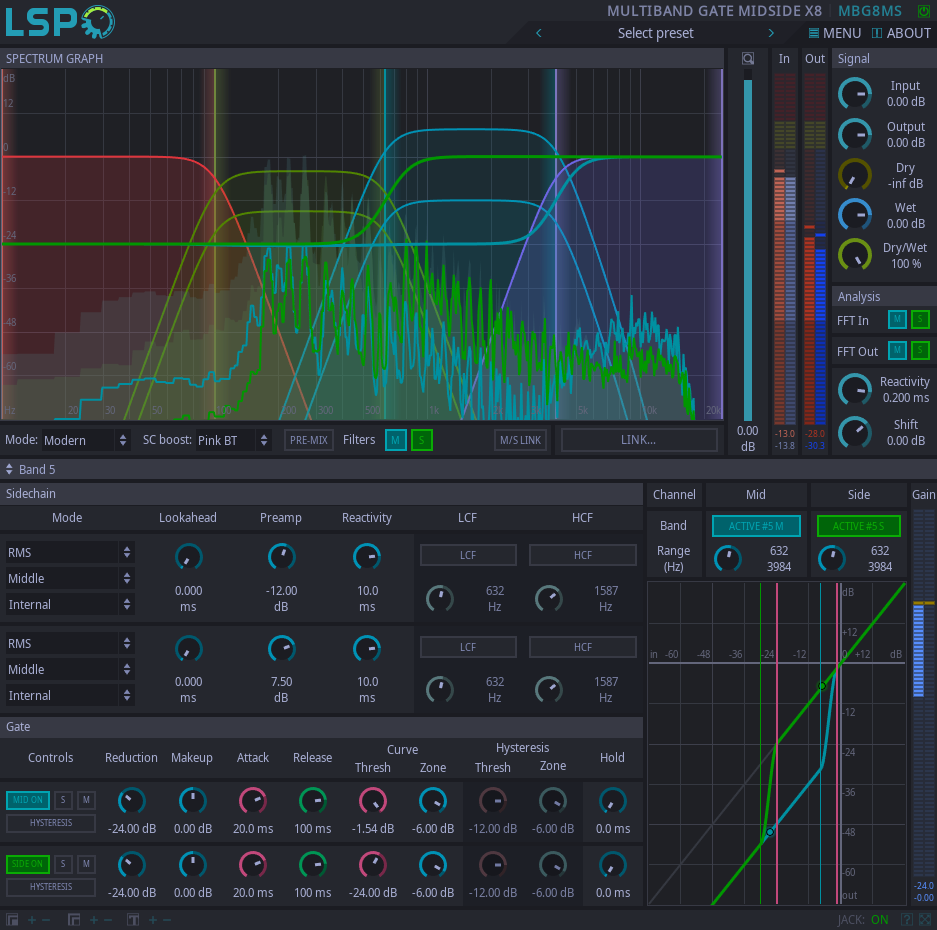937x930 pixels.
Task: Open the ABOUT item
Action: (901, 33)
